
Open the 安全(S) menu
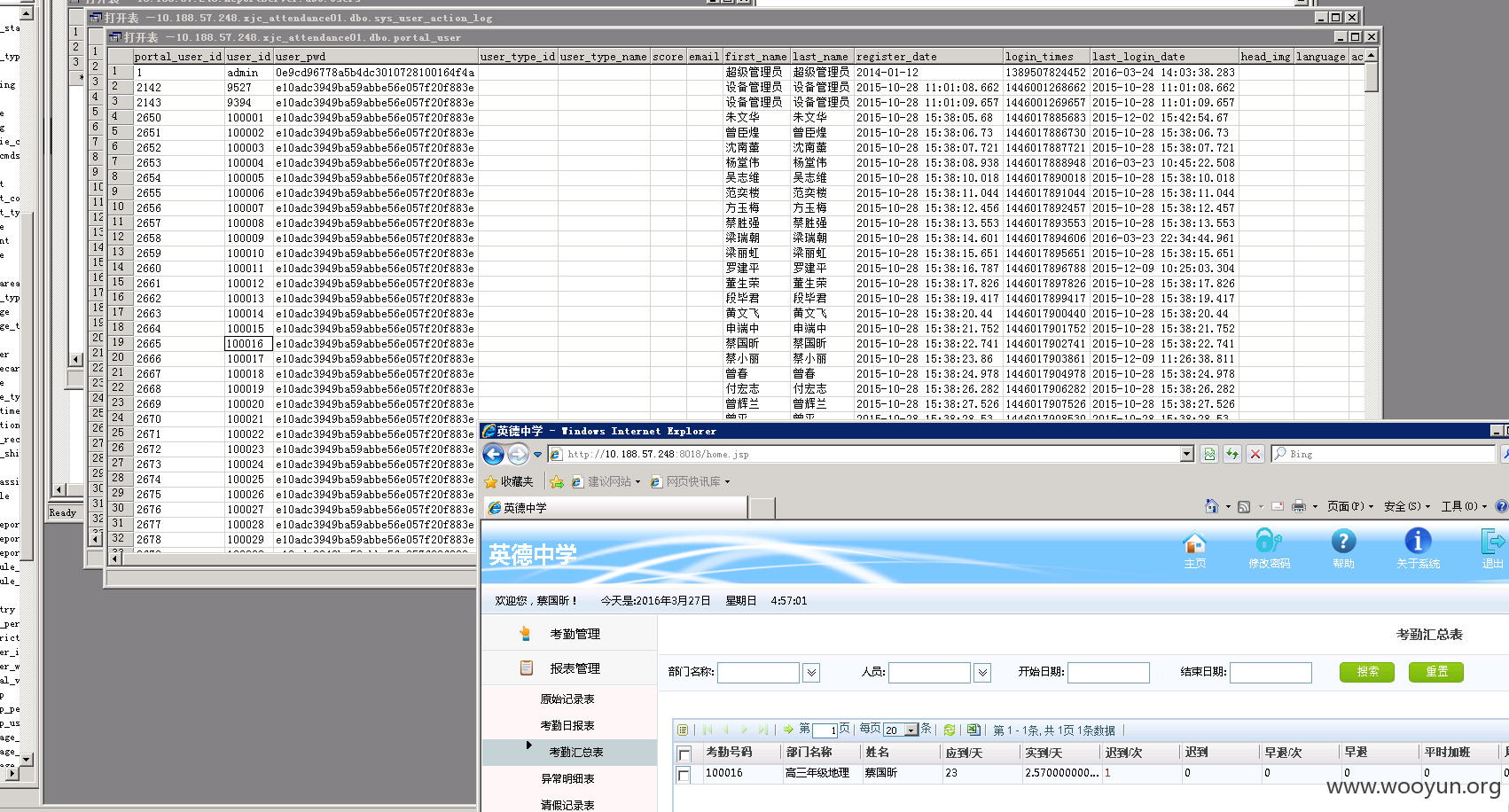(x=1407, y=506)
